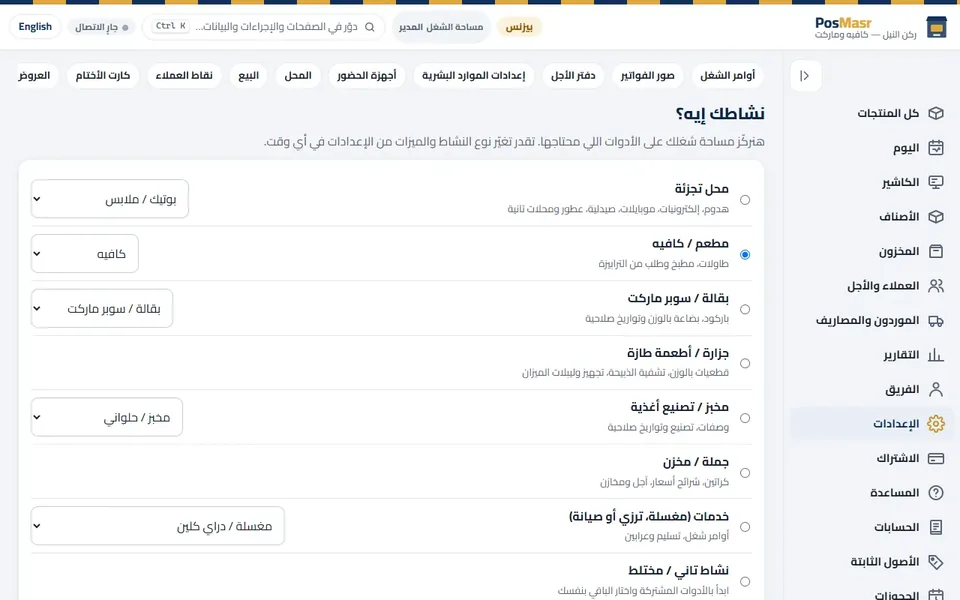Image resolution: width=960 pixels, height=600 pixels.
Task: Click the people icon next to العملاء والأجل
Action: (936, 286)
